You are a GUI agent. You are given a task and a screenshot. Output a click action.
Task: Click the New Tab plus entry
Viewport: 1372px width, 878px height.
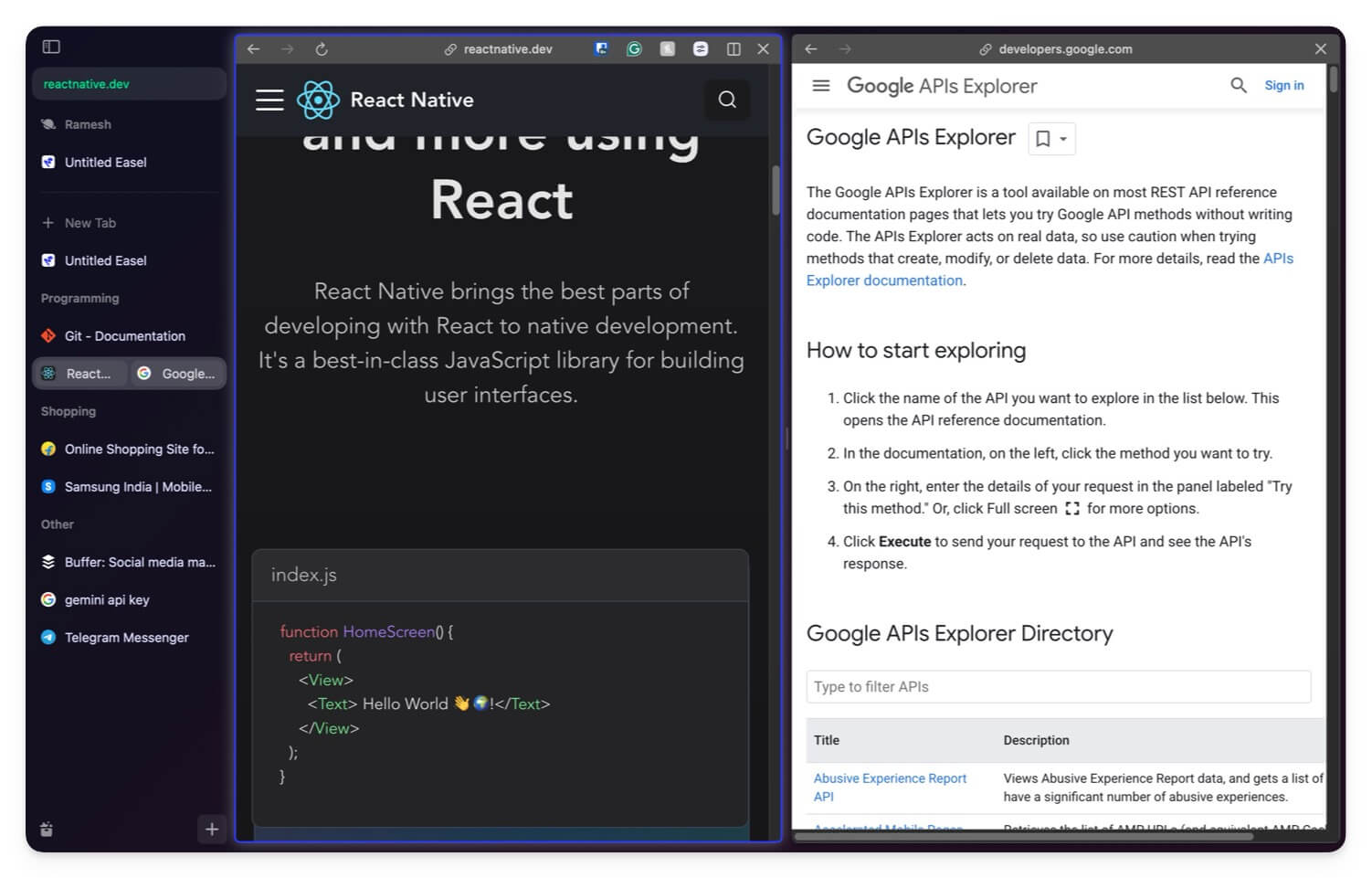click(x=90, y=223)
